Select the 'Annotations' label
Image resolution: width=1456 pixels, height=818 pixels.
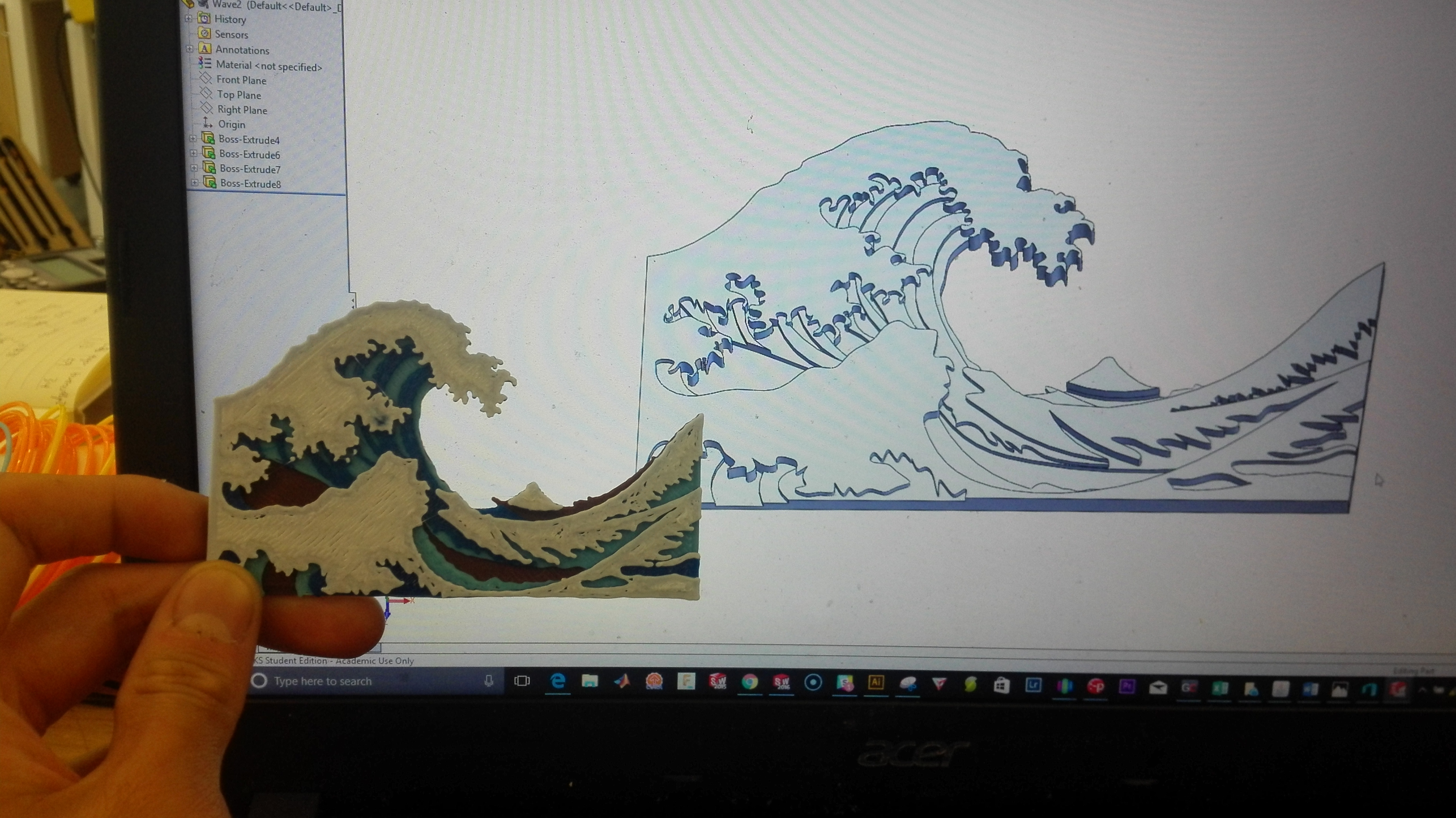[x=243, y=50]
